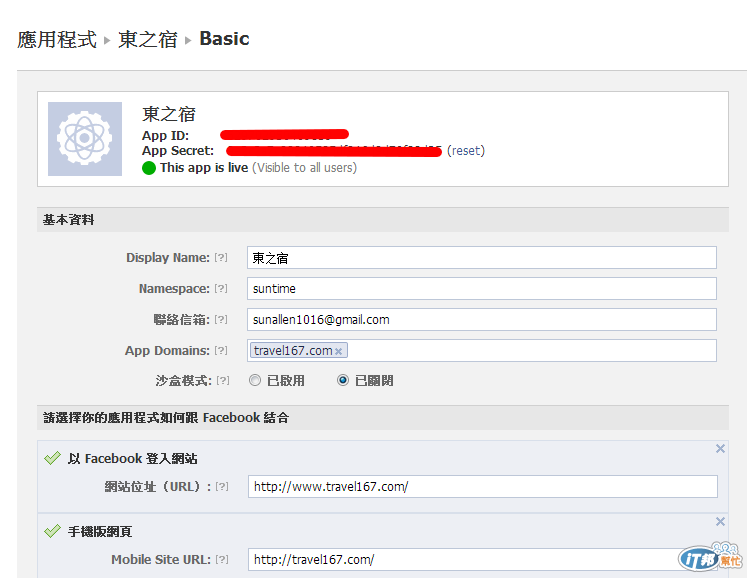Click the Display Name input field
Viewport: 747px width, 578px height.
[x=482, y=258]
